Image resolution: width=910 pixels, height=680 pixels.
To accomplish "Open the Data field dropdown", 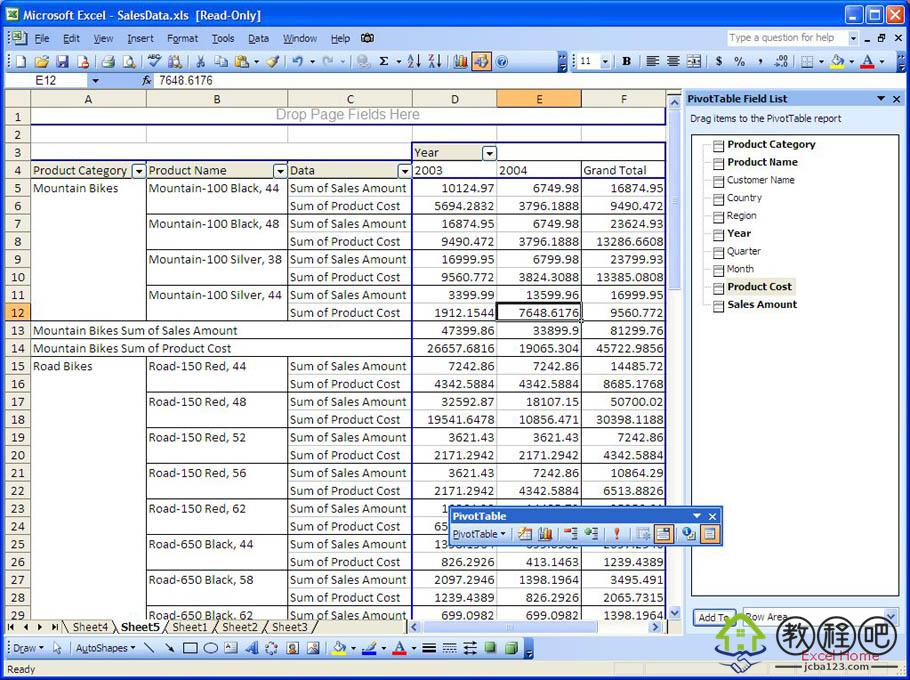I will tap(405, 171).
